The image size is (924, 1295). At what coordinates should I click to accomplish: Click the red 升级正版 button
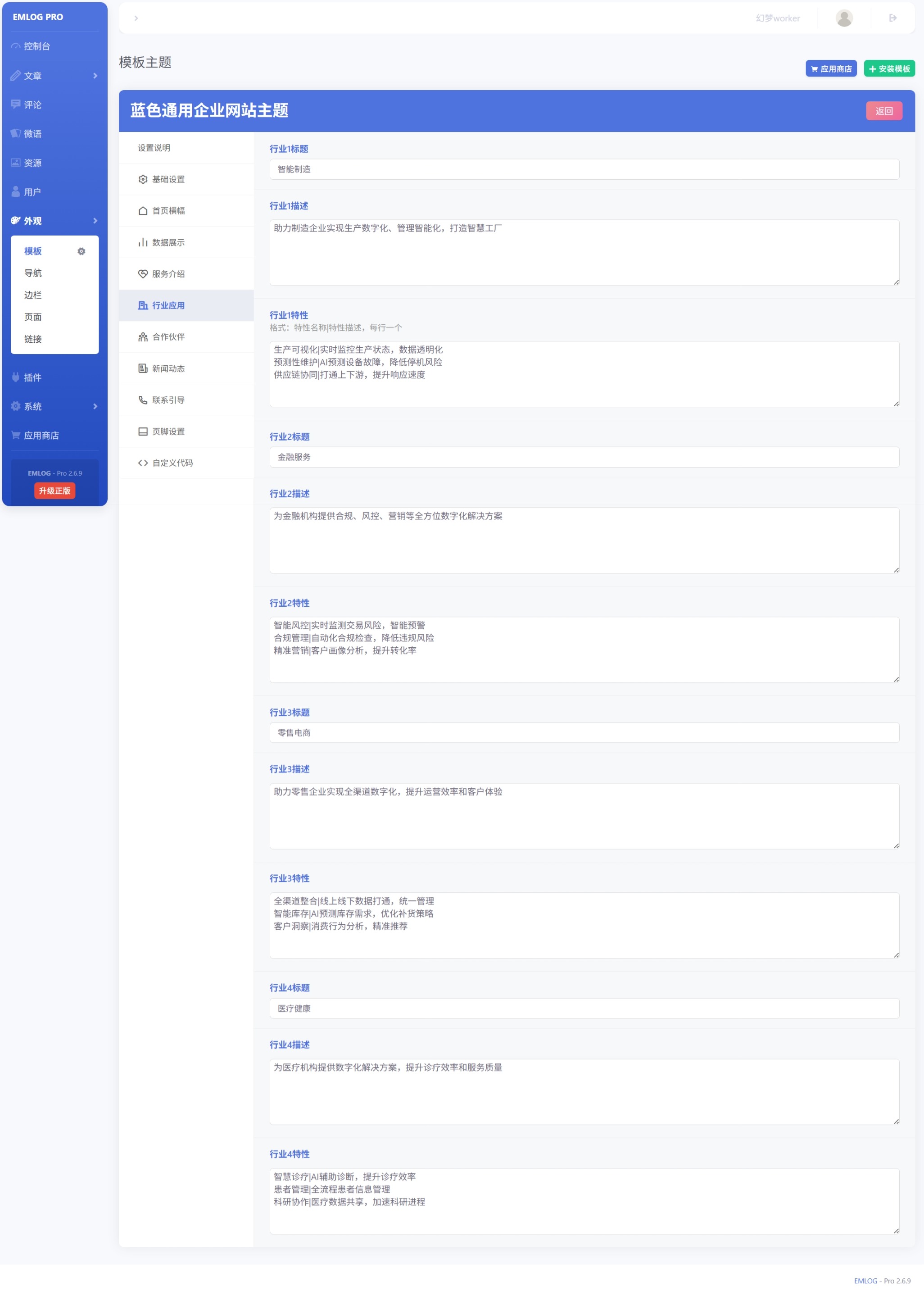click(x=54, y=491)
